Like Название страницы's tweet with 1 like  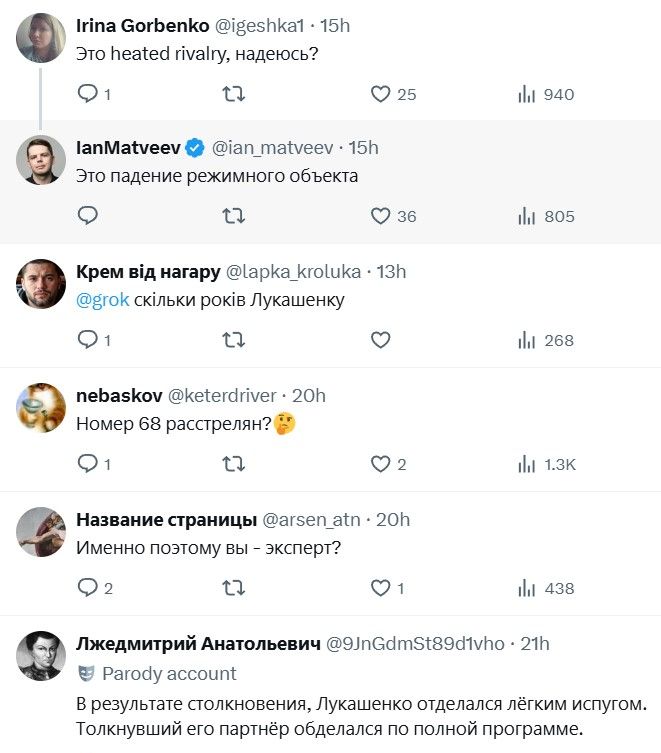(x=381, y=588)
